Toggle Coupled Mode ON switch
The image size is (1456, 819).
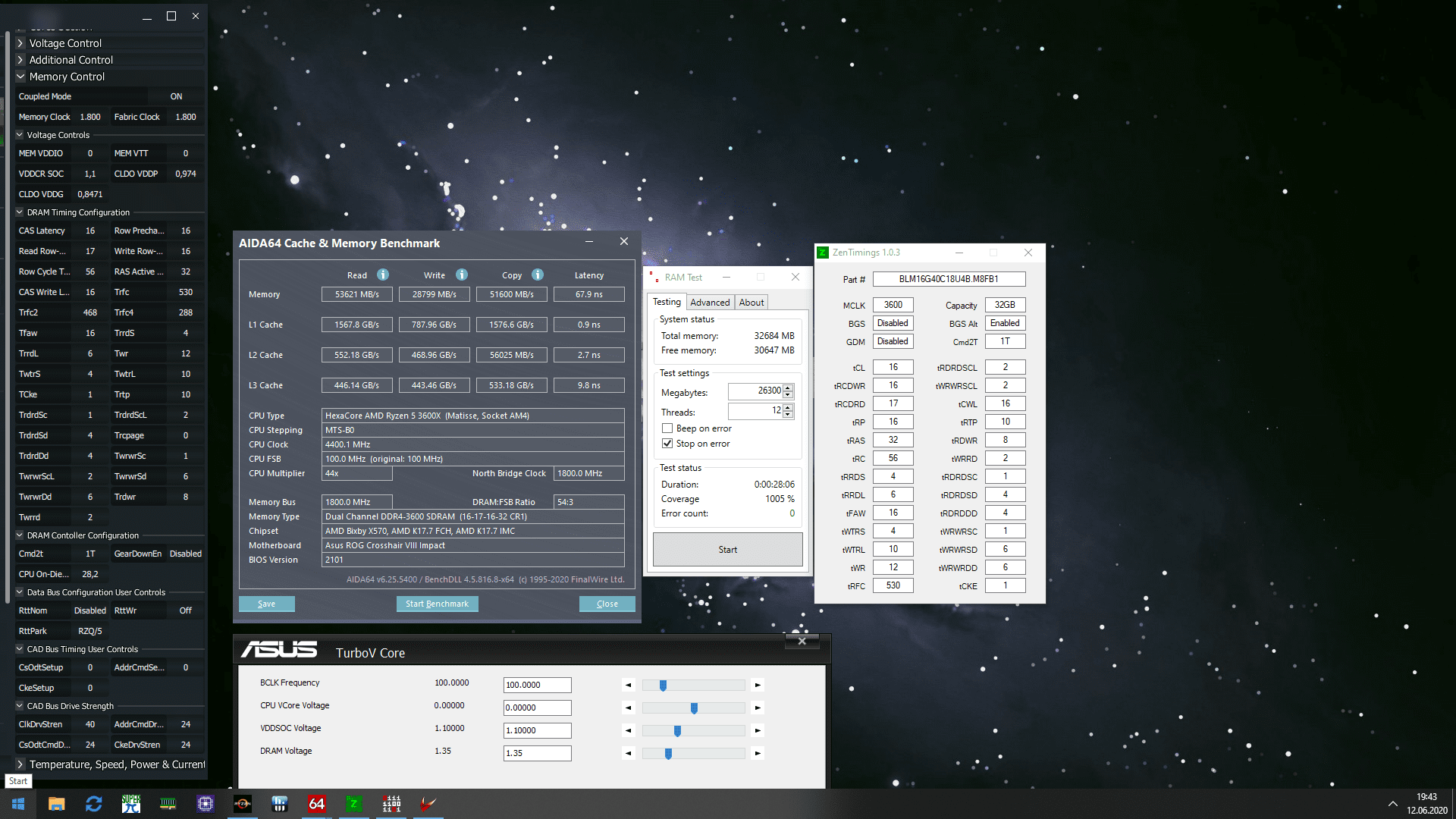[176, 96]
